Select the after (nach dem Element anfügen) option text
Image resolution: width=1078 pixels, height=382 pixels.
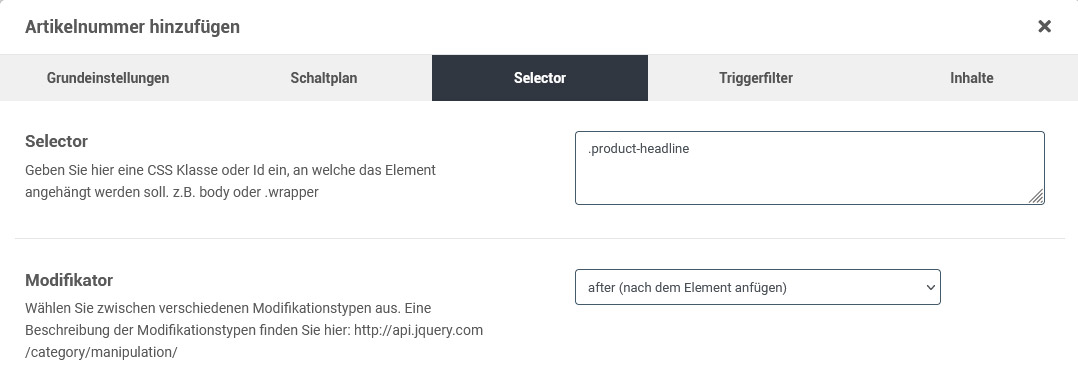click(688, 288)
